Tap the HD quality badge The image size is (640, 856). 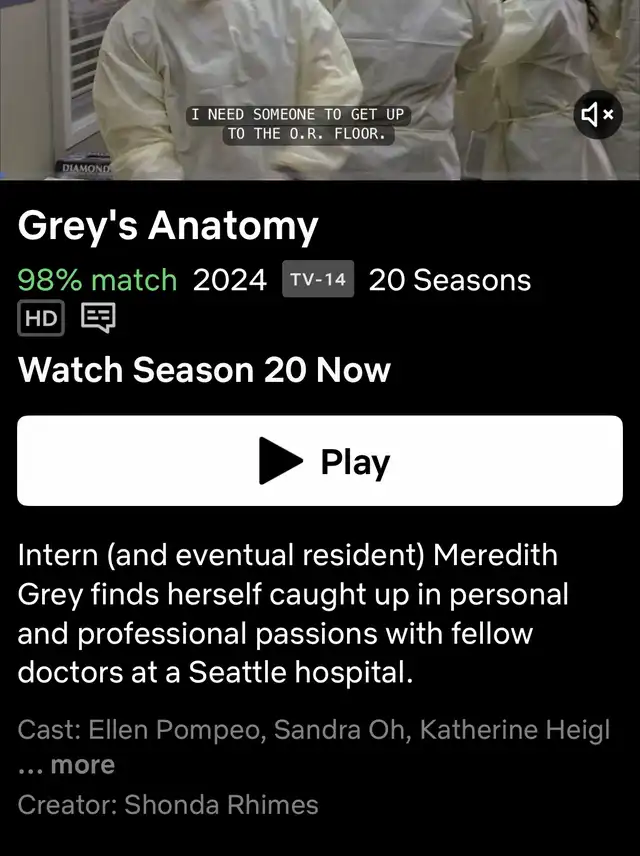(41, 318)
